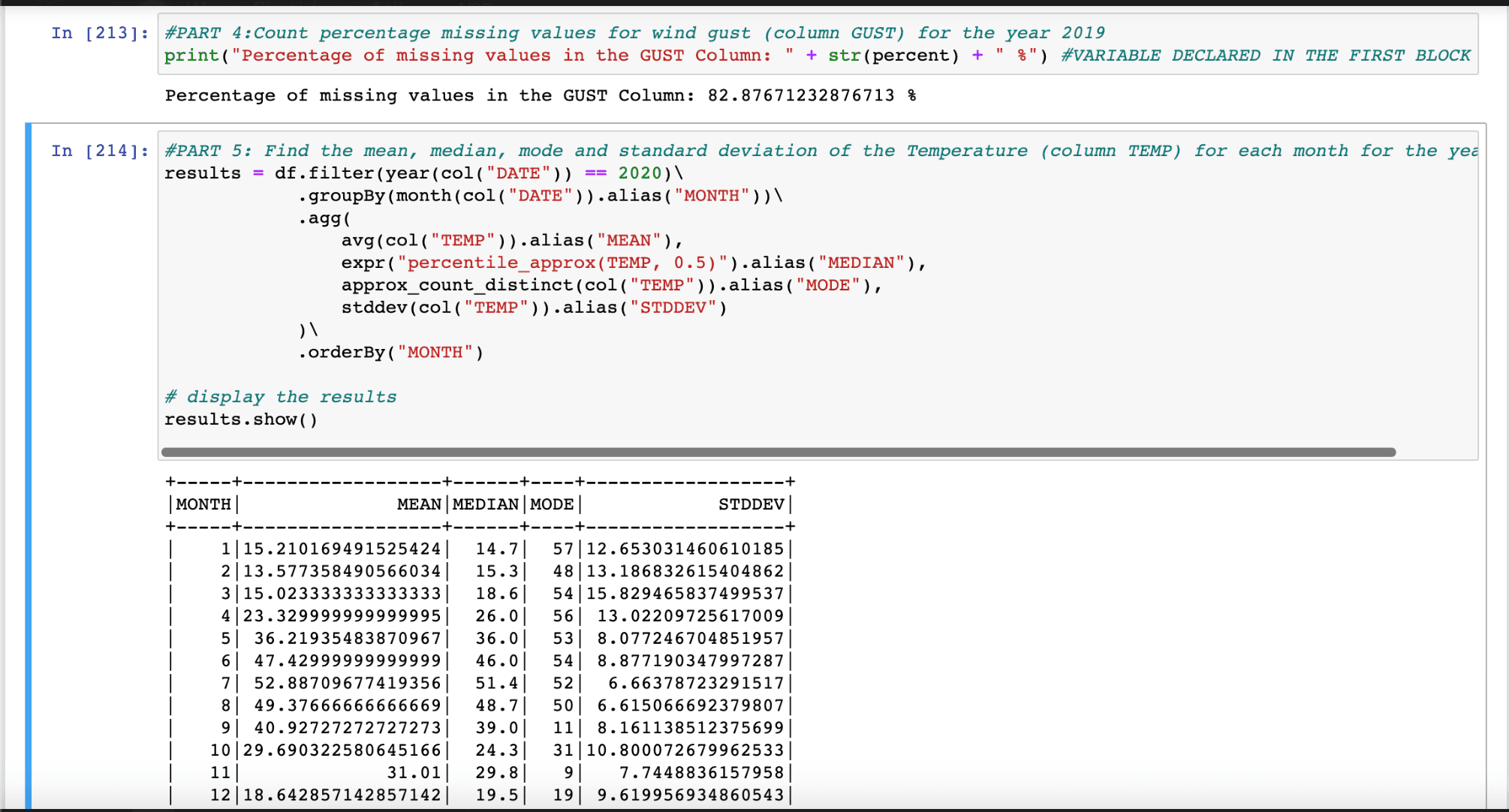Viewport: 1509px width, 812px height.
Task: Click the stddev TEMP alias STDDEV line
Action: (x=534, y=308)
